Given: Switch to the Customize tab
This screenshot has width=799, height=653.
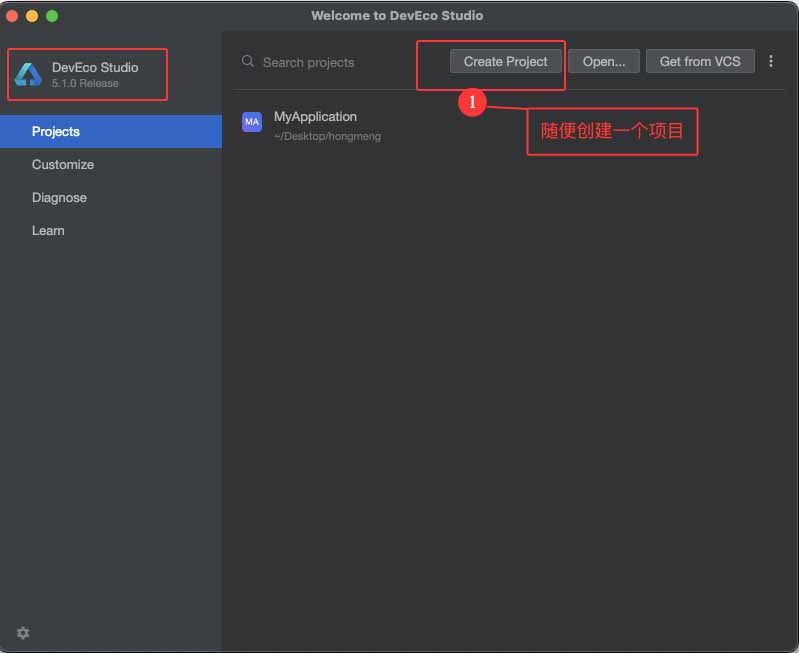Looking at the screenshot, I should (63, 164).
